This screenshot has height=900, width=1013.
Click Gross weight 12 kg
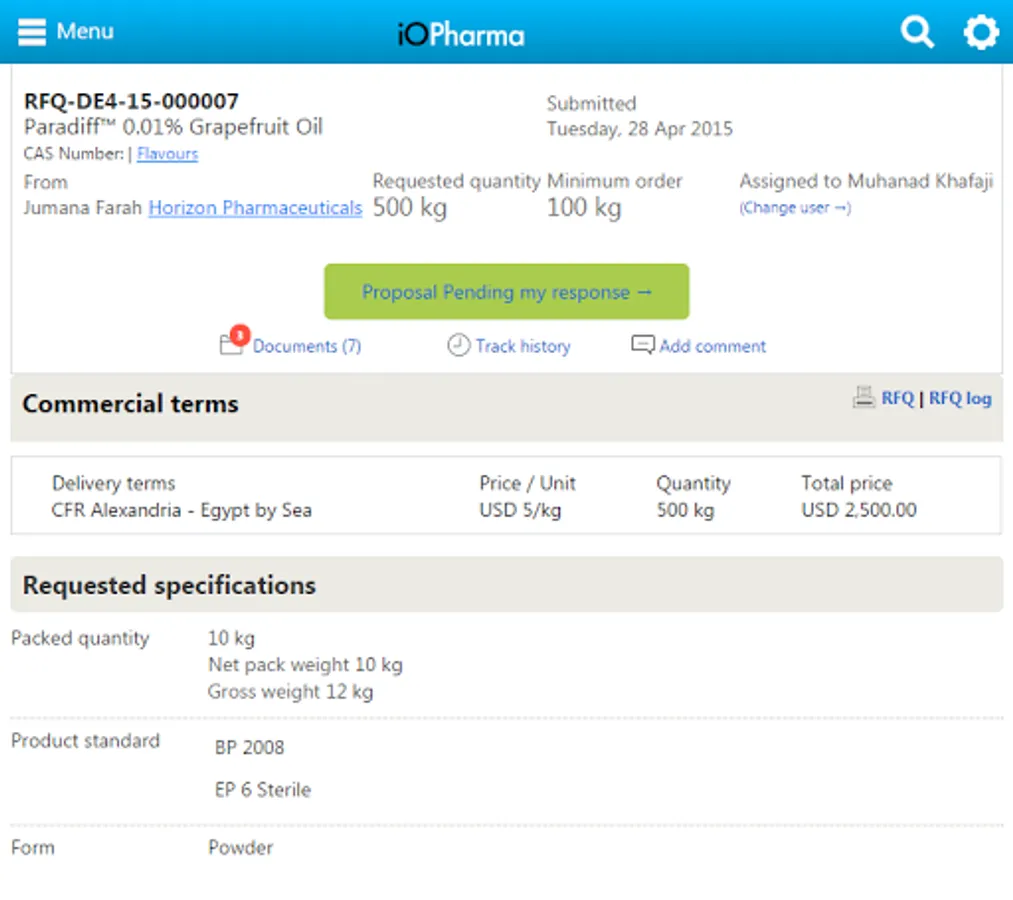[290, 692]
